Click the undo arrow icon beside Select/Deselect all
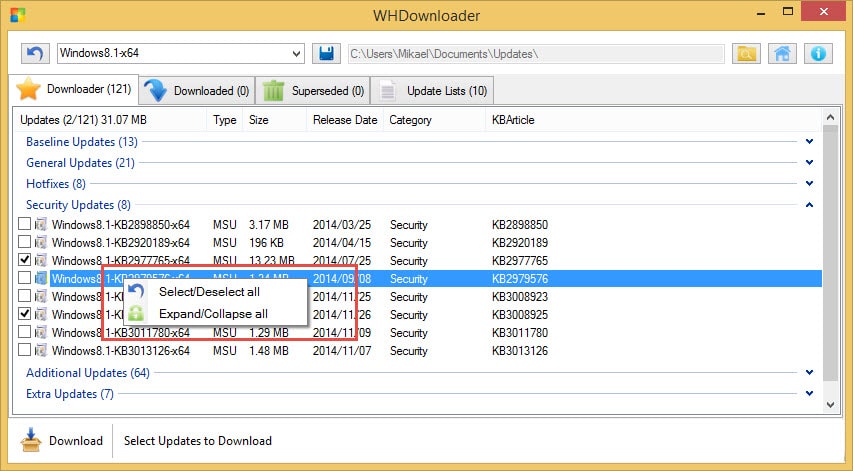The width and height of the screenshot is (853, 471). point(137,292)
